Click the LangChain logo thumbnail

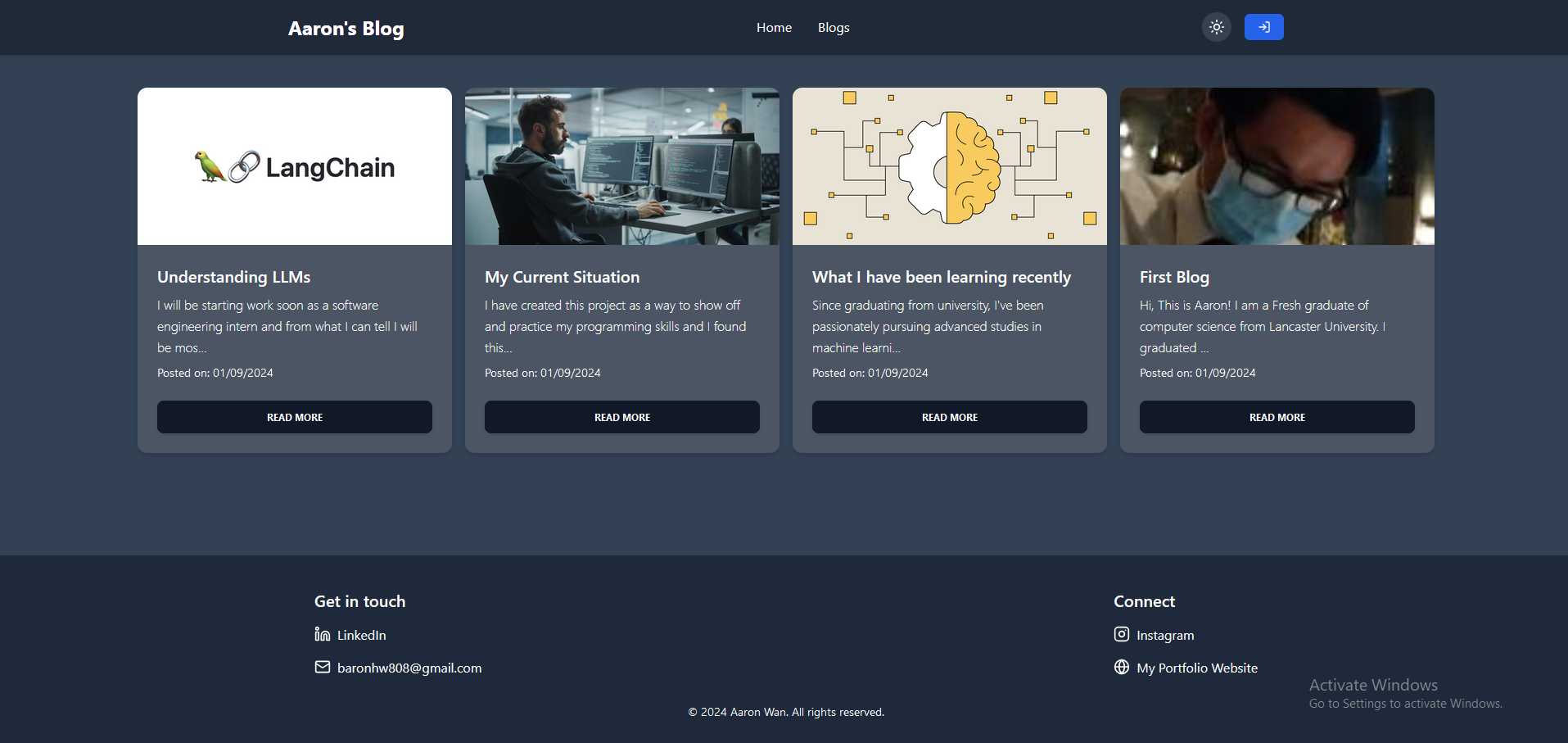point(295,166)
